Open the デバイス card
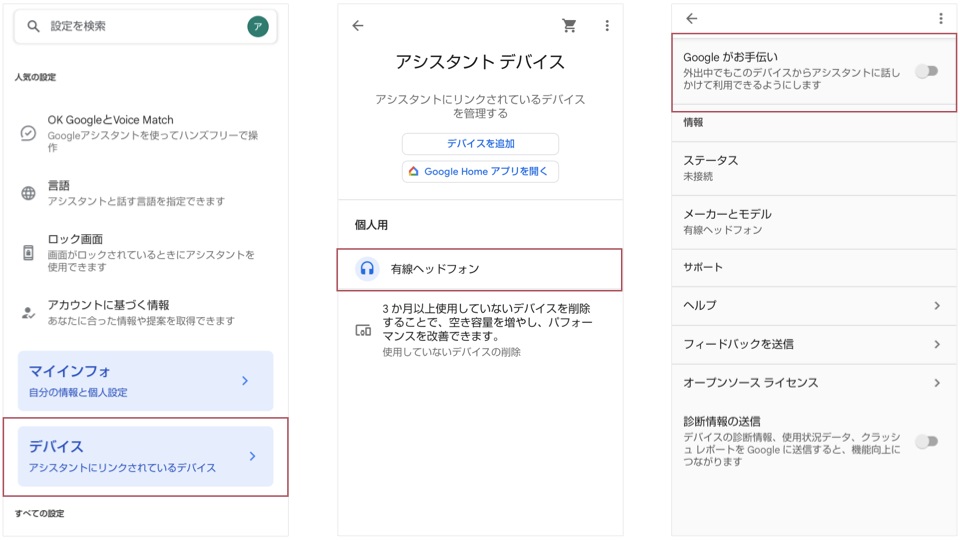 (145, 456)
